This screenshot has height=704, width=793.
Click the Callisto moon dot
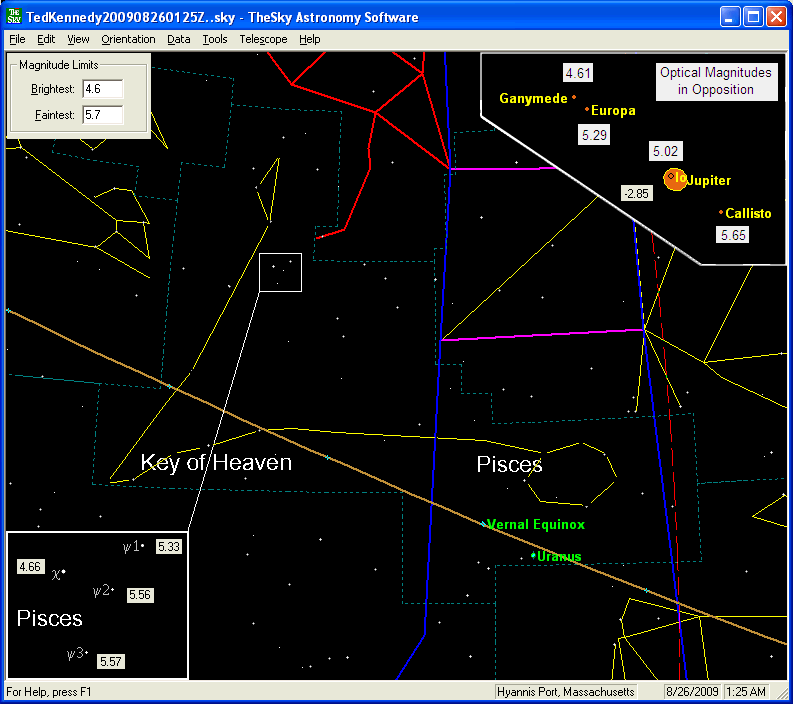(721, 213)
